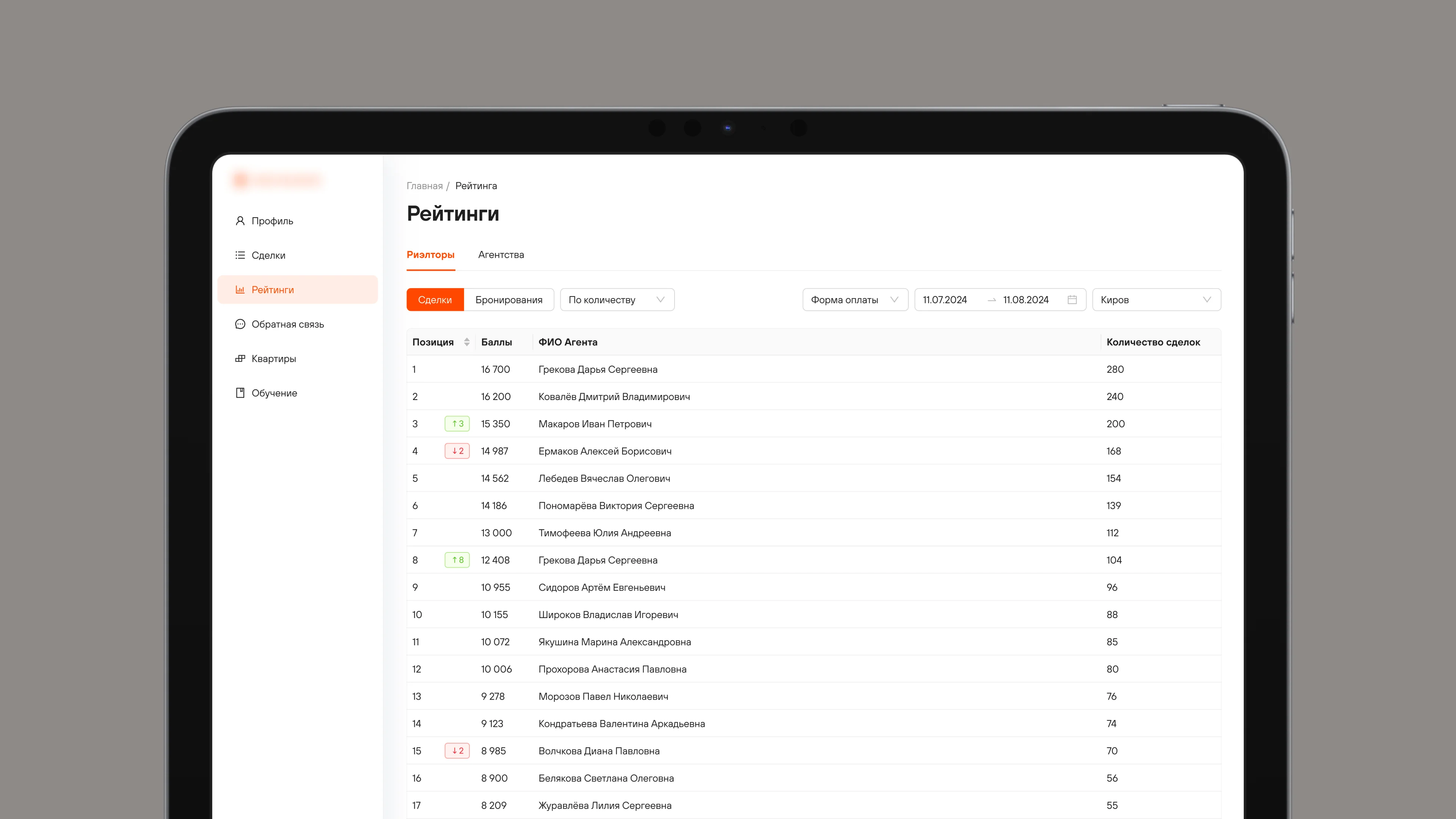Open the Форма оплаты dropdown

[x=855, y=300]
